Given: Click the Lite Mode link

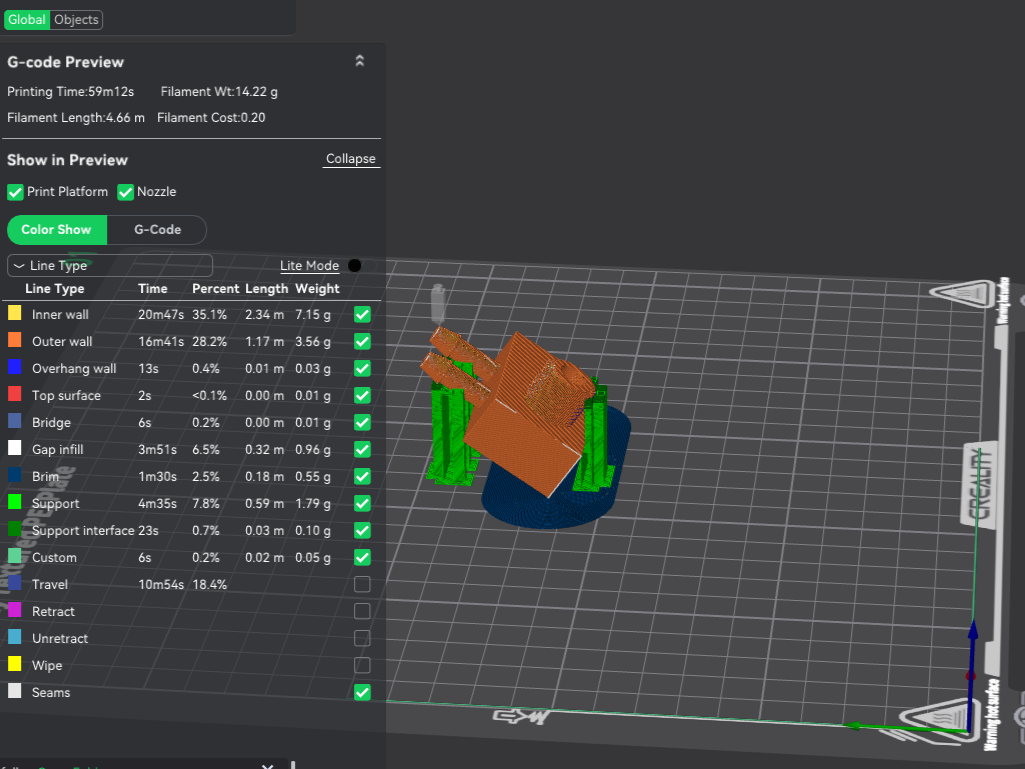Looking at the screenshot, I should (310, 265).
